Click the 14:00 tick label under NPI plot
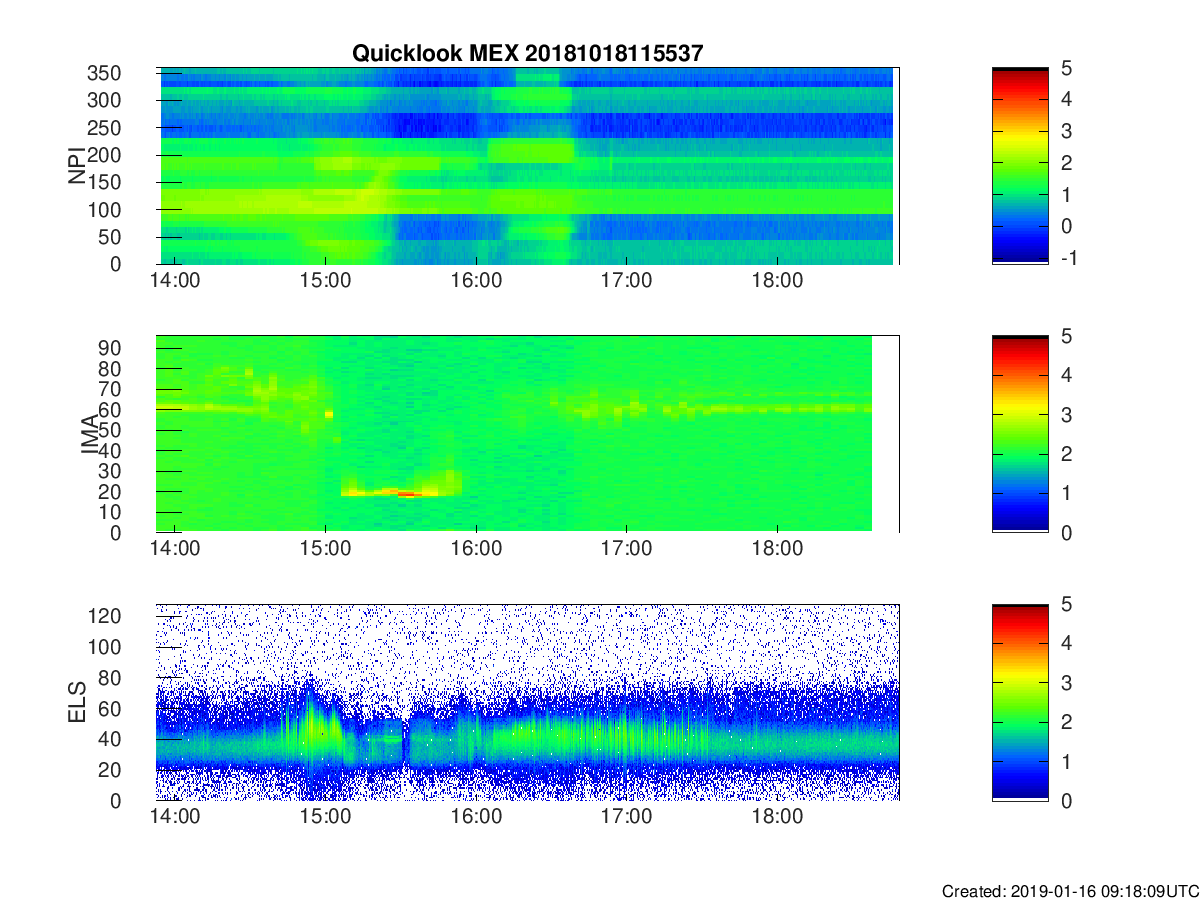The height and width of the screenshot is (900, 1200). (175, 281)
